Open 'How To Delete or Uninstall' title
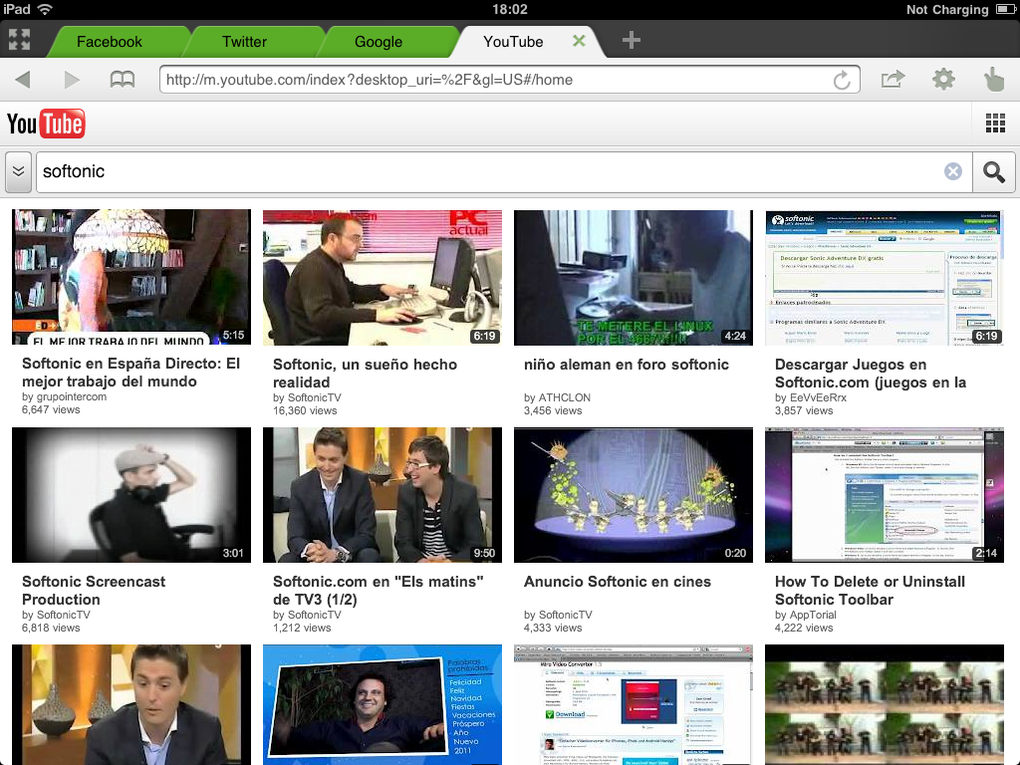The height and width of the screenshot is (765, 1020). coord(870,590)
